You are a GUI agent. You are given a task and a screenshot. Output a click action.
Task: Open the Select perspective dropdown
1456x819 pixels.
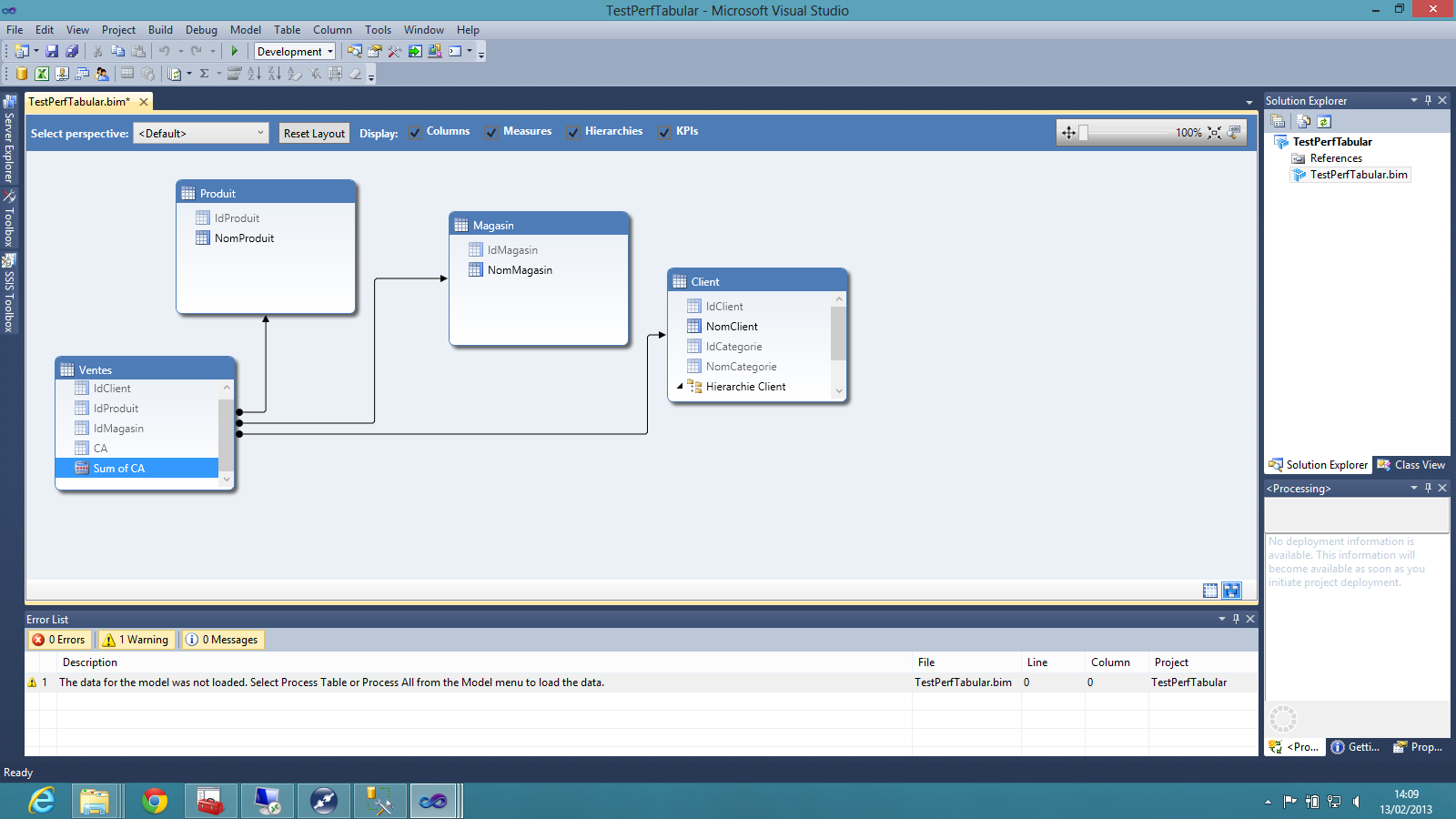(x=201, y=134)
